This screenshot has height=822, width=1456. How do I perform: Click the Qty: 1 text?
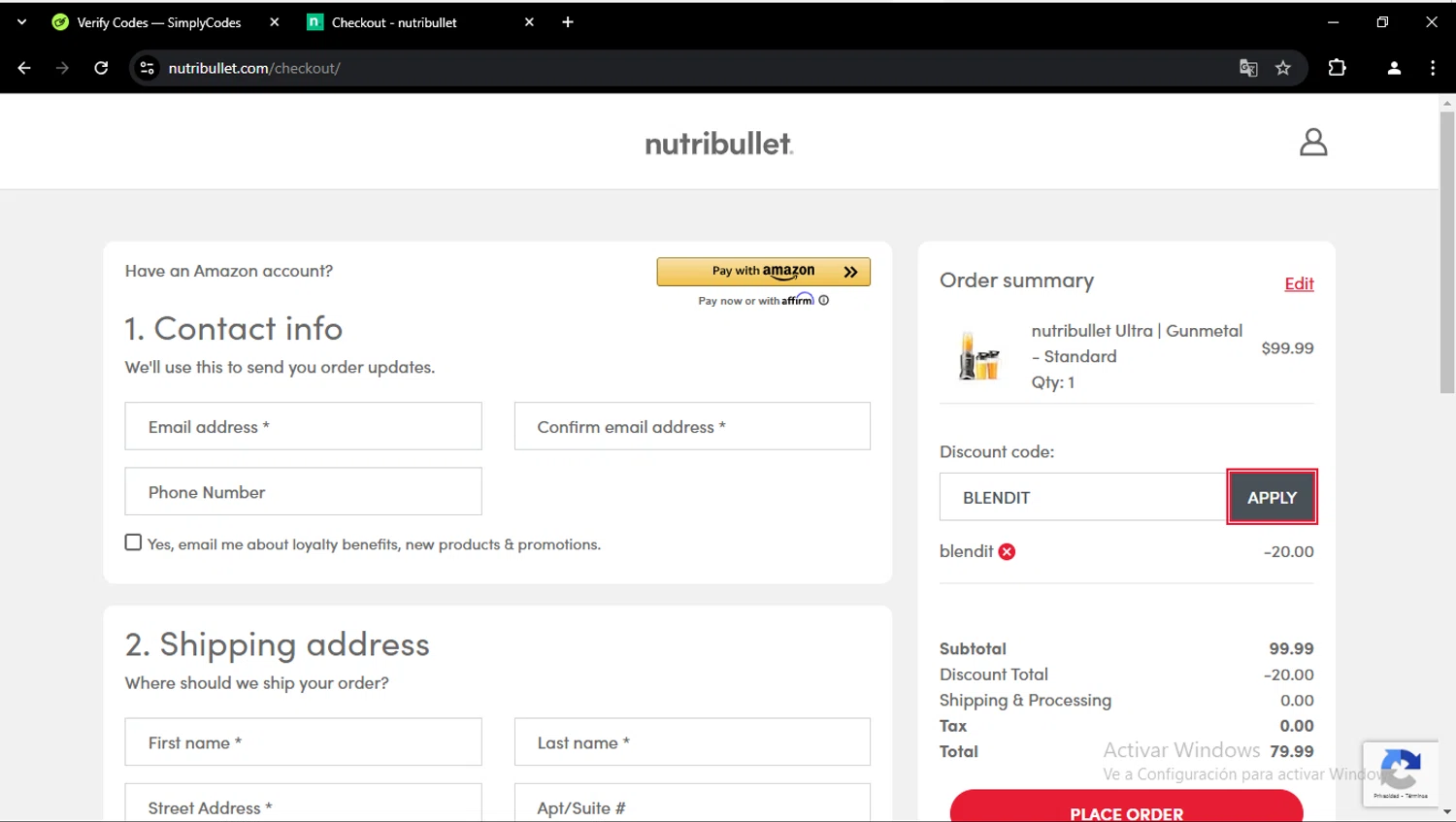coord(1053,382)
